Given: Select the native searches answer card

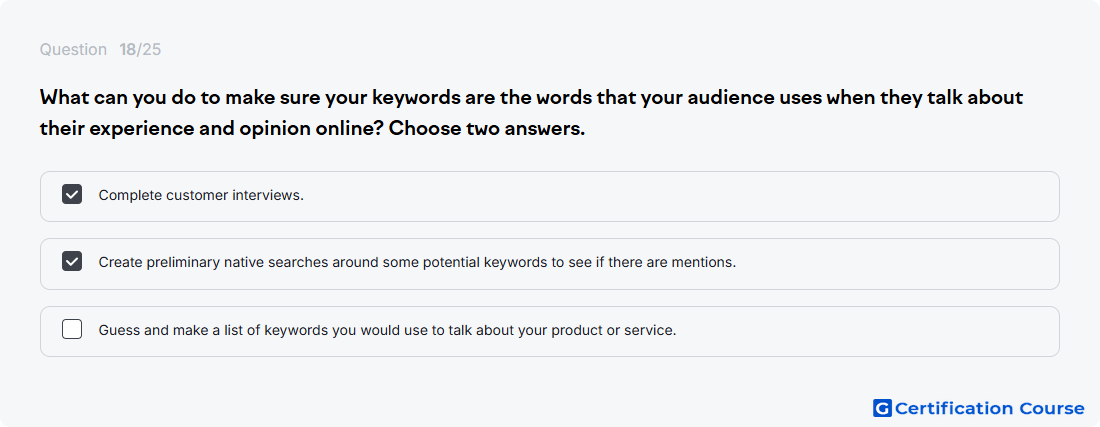Looking at the screenshot, I should coord(549,264).
